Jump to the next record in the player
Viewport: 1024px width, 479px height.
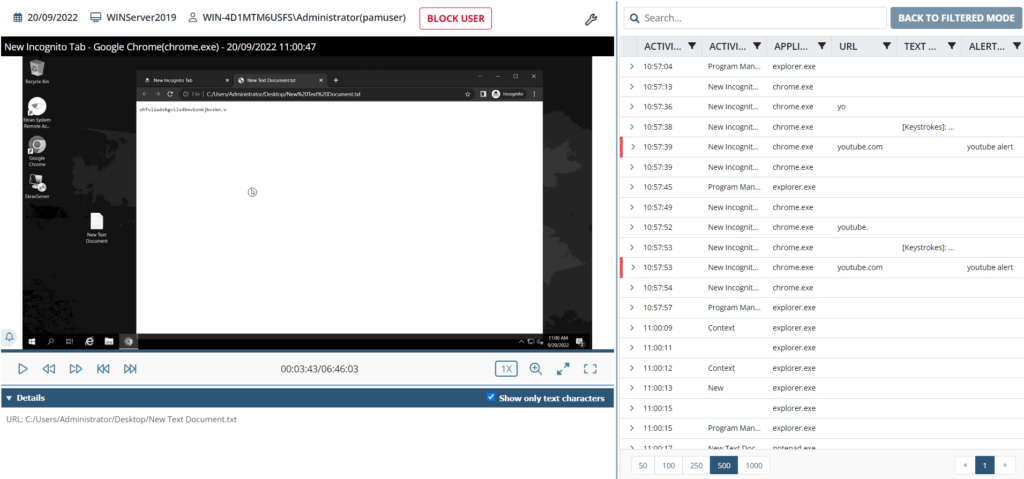tap(130, 369)
